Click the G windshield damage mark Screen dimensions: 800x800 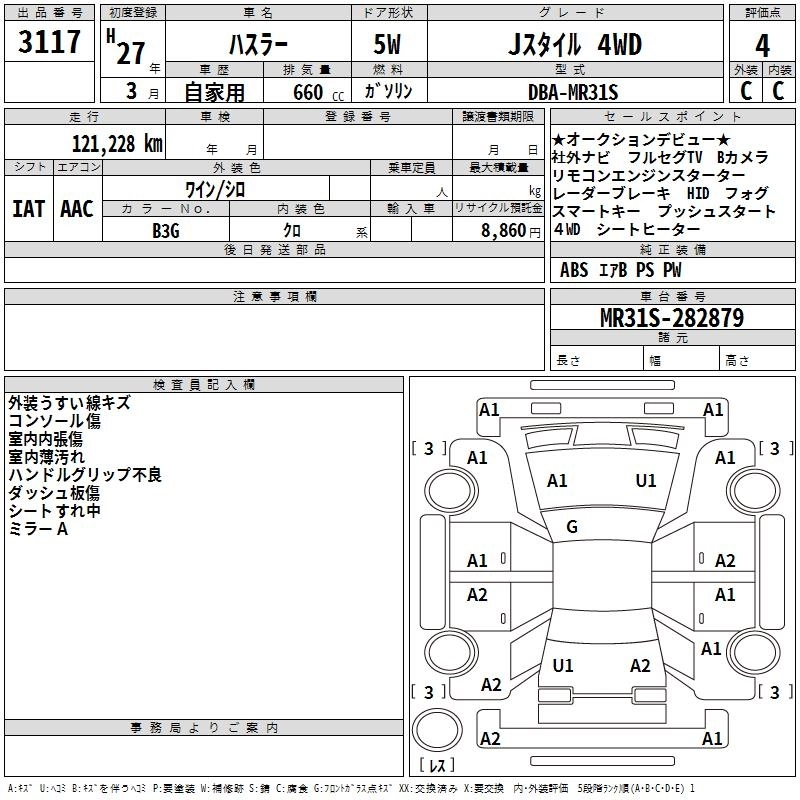572,527
